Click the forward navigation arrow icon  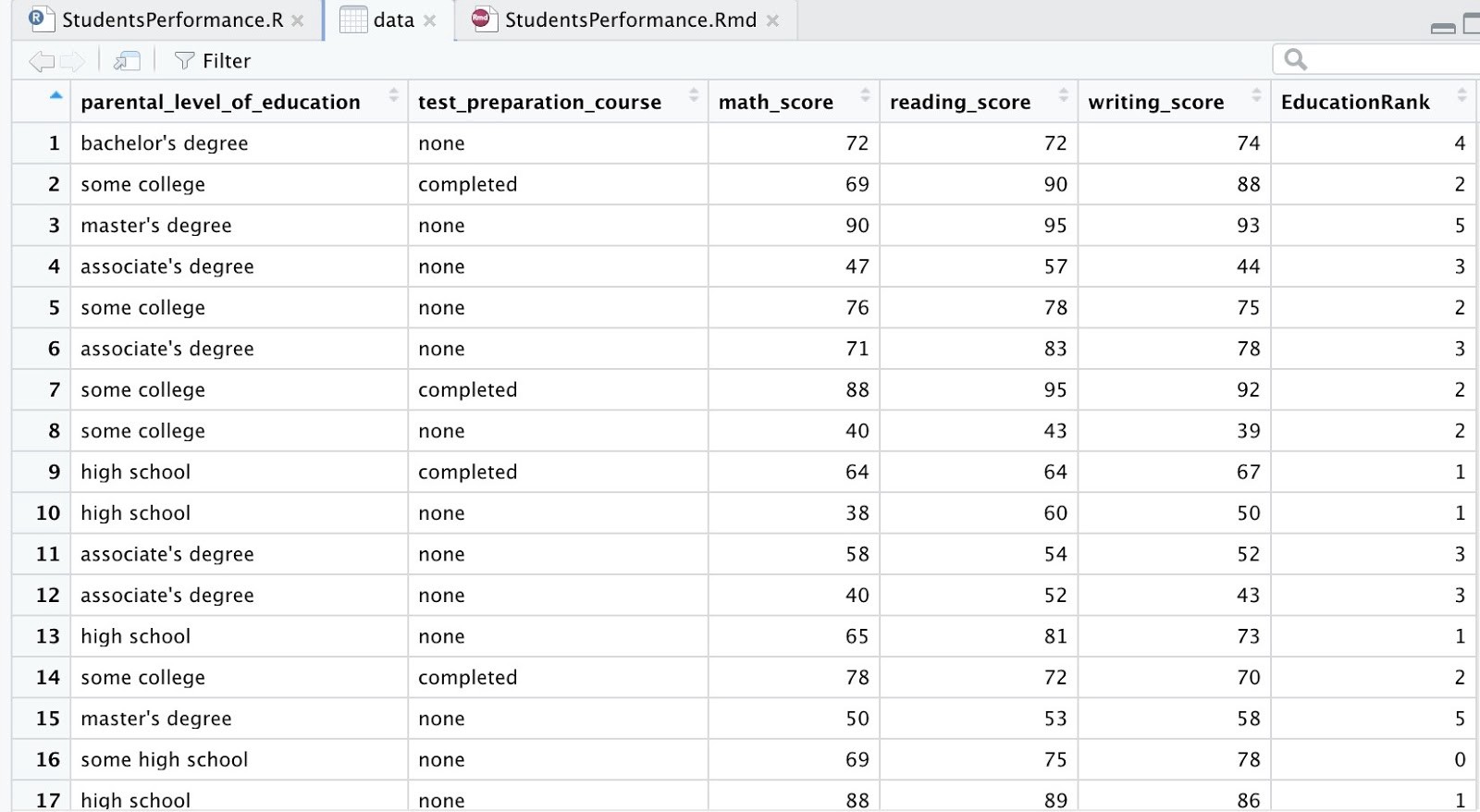tap(72, 62)
